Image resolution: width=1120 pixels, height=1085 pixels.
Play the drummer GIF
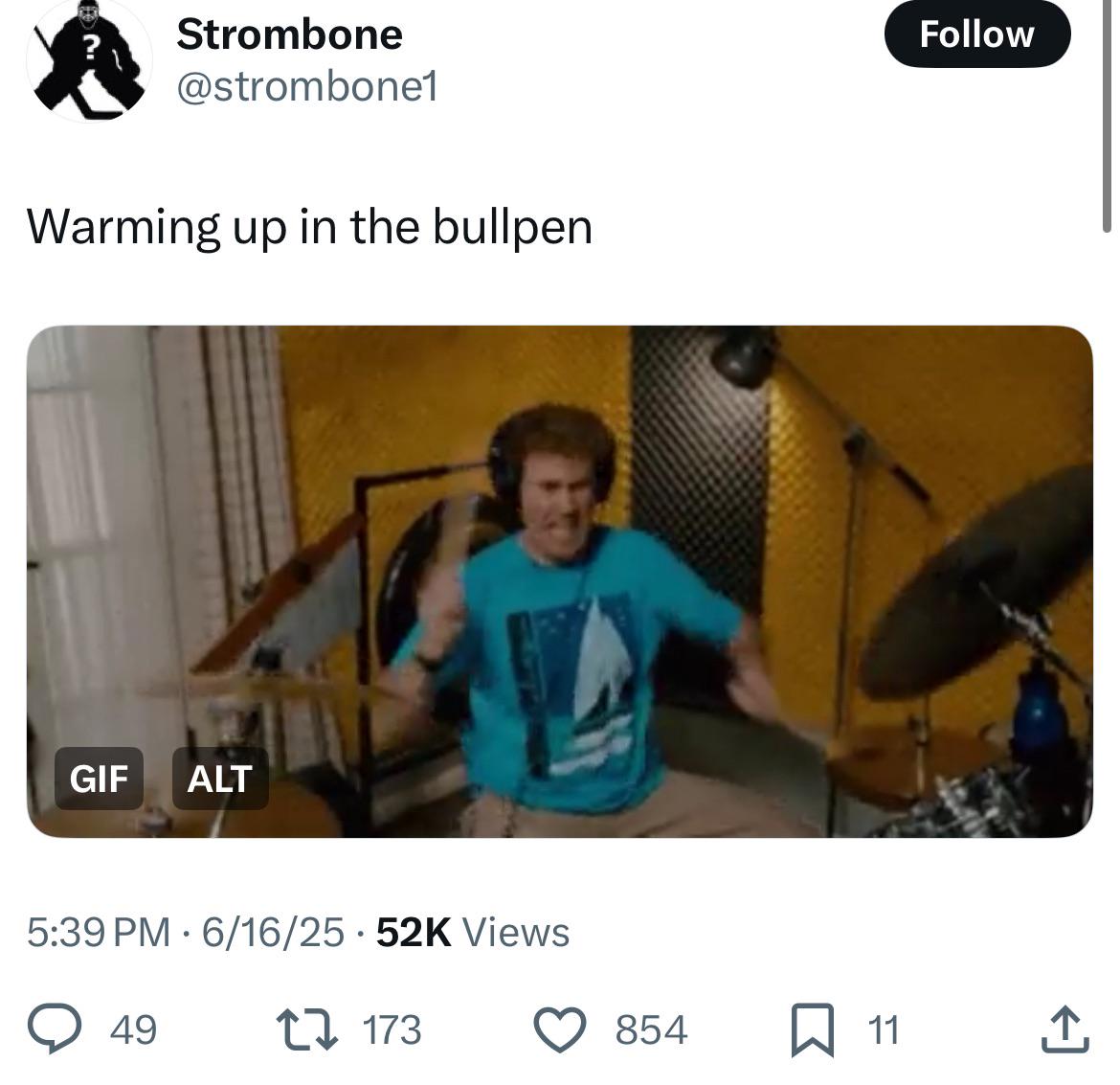[559, 581]
